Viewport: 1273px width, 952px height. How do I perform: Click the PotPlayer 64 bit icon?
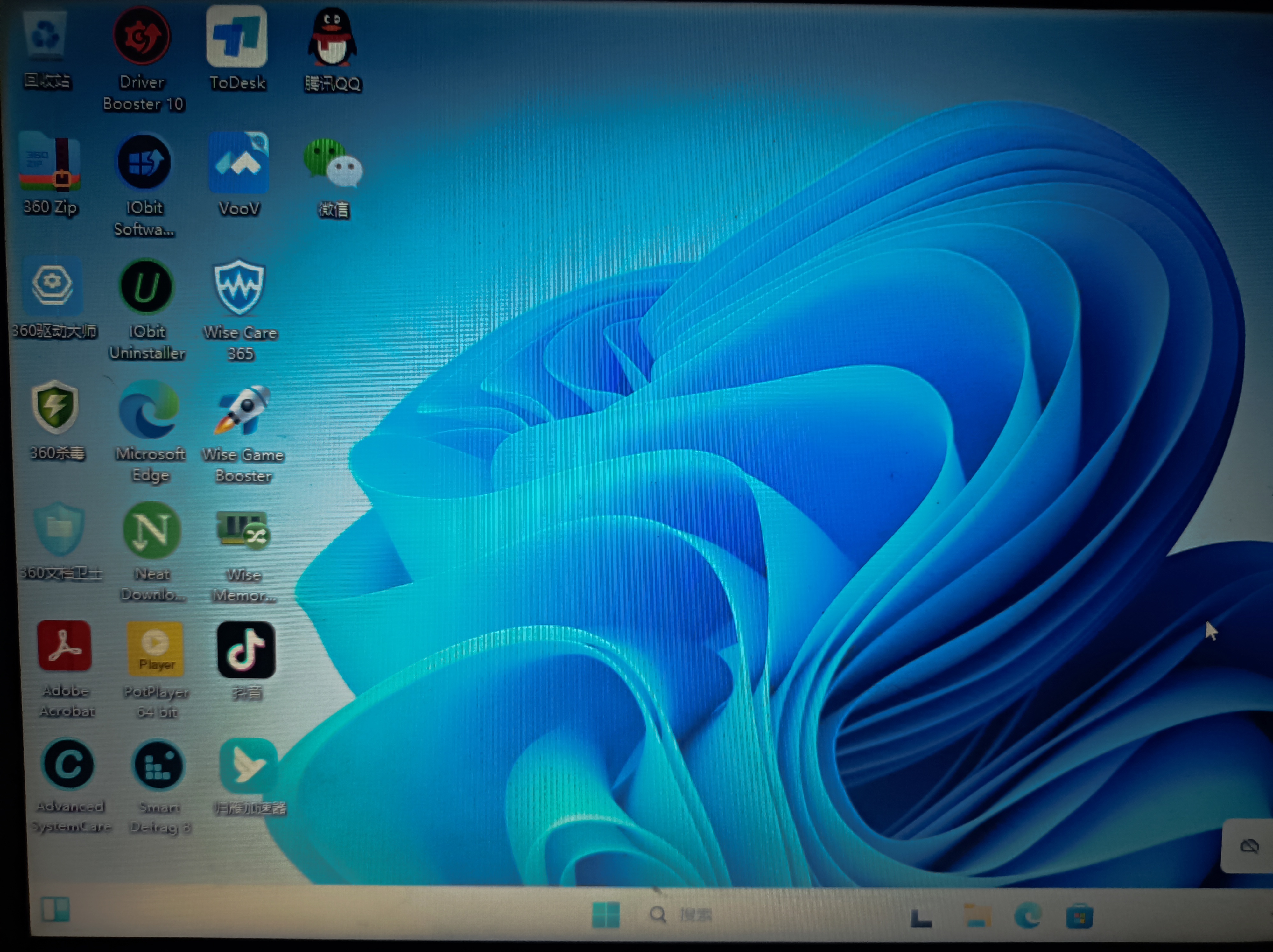[x=155, y=649]
